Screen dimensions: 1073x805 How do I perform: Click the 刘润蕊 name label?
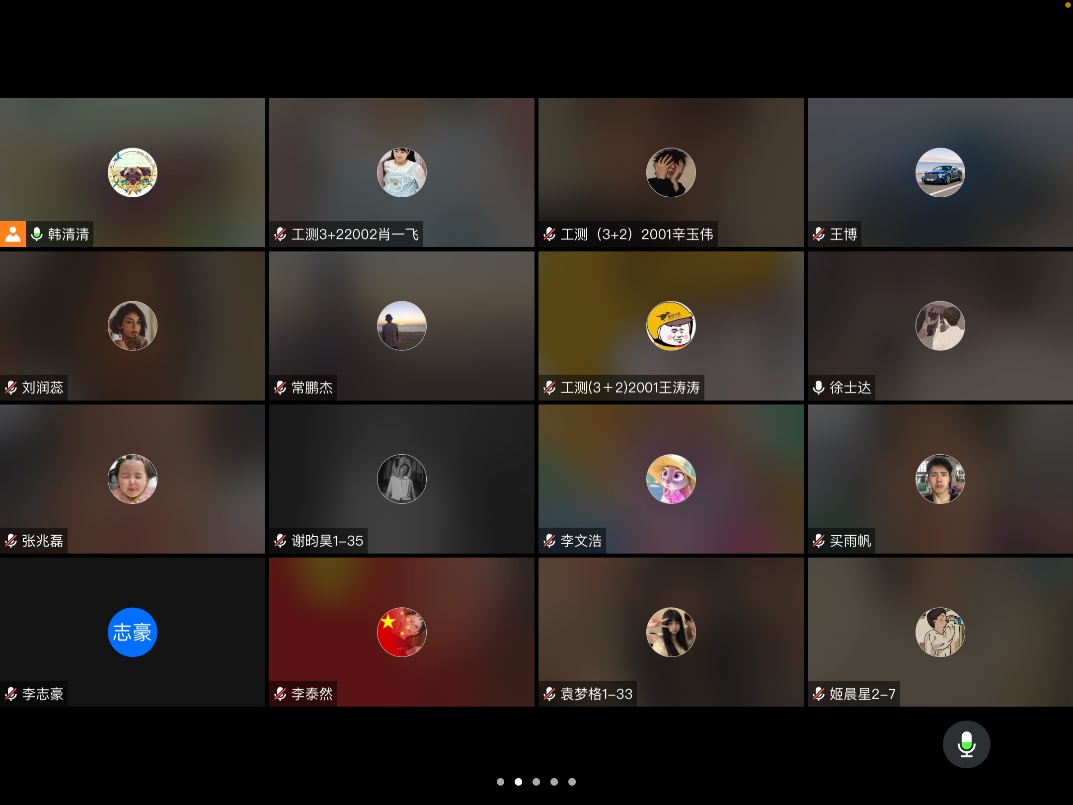click(x=43, y=387)
